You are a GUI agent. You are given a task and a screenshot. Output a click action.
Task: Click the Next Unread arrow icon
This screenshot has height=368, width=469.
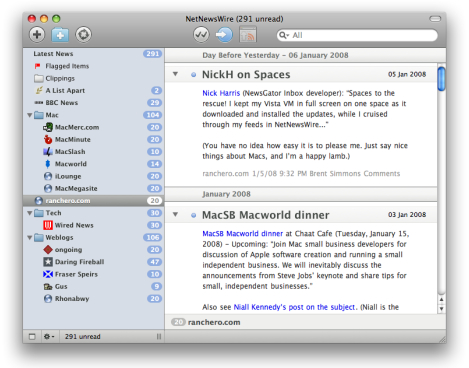click(x=224, y=35)
